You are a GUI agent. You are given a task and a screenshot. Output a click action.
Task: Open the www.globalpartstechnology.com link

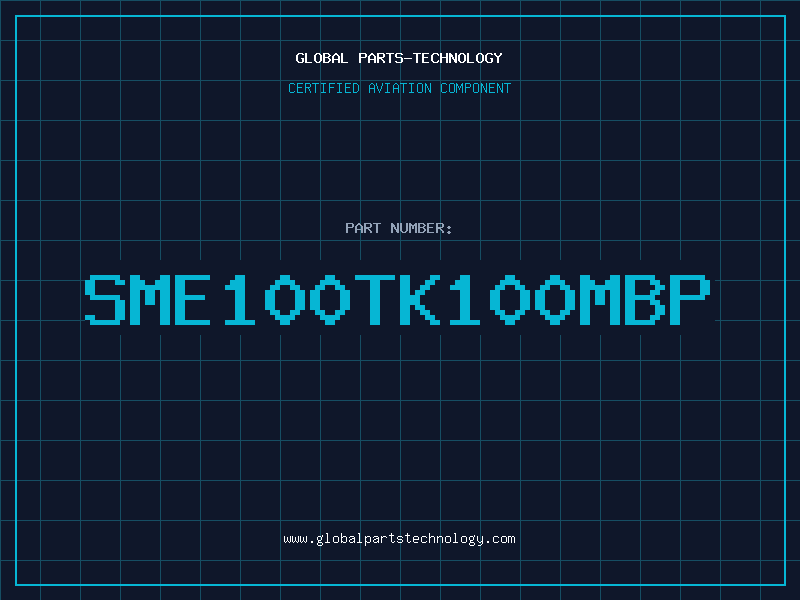point(399,539)
